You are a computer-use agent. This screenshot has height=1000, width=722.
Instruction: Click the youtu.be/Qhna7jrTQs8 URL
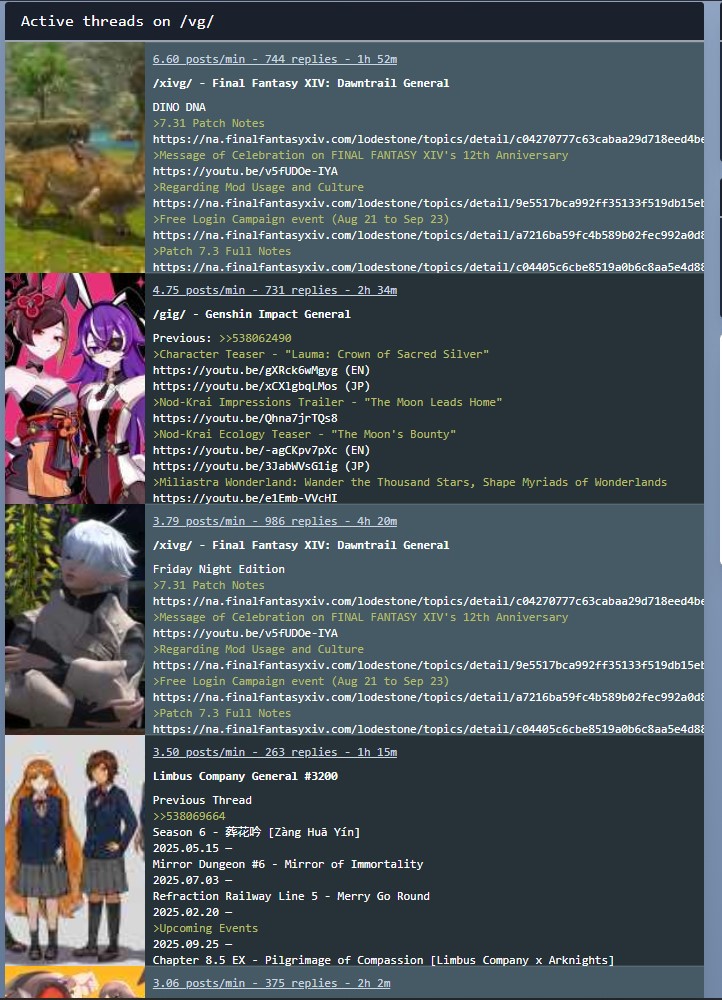pyautogui.click(x=246, y=418)
